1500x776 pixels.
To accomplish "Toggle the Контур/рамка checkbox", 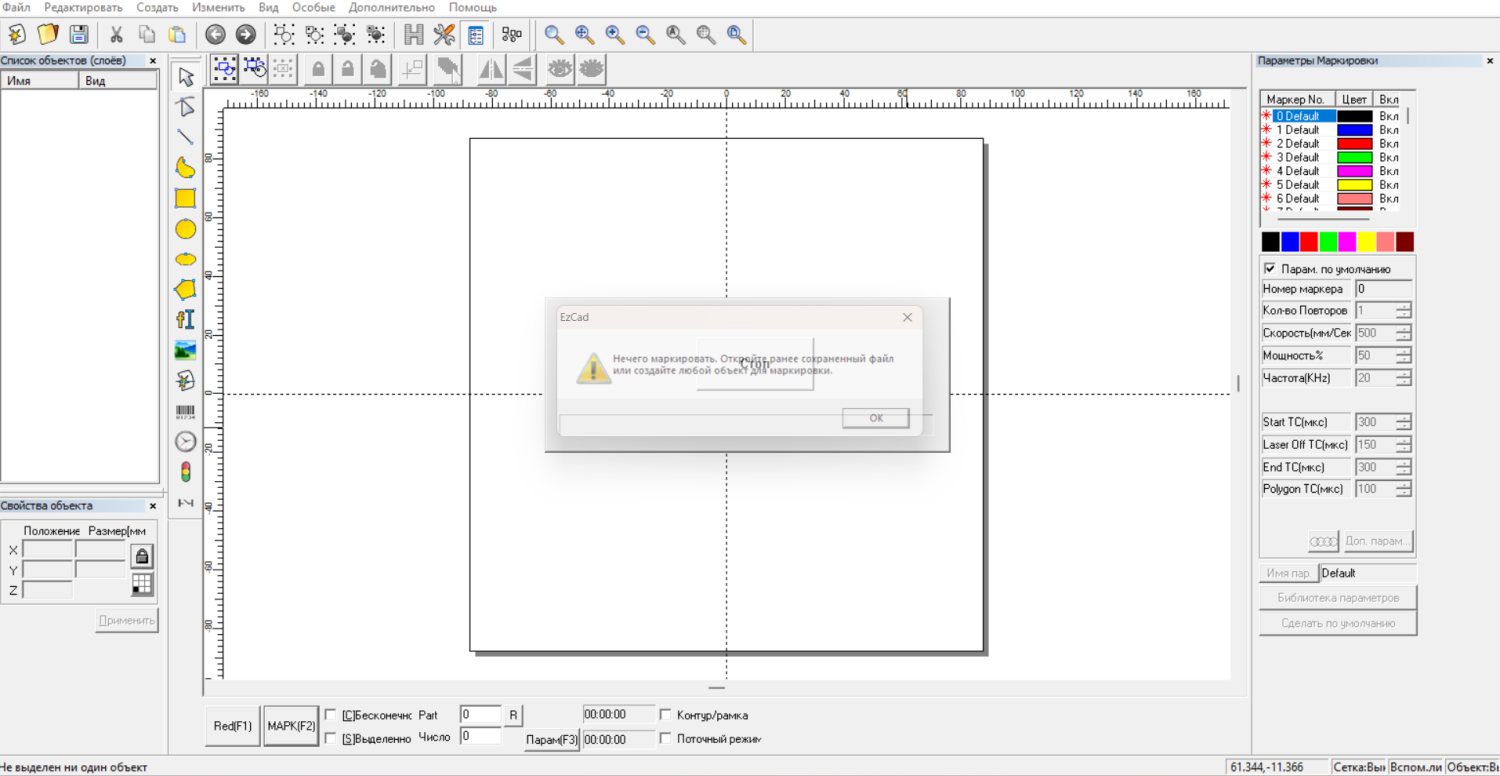I will click(x=666, y=715).
